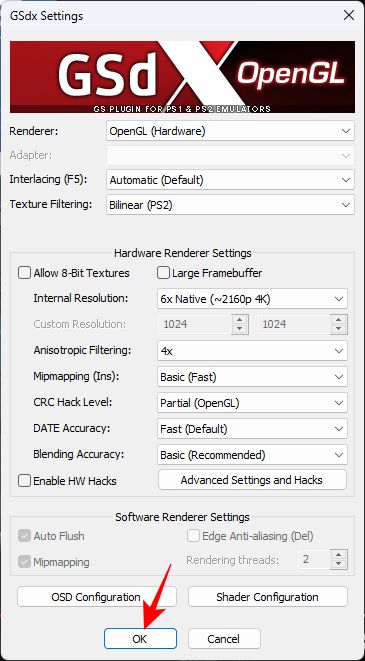The height and width of the screenshot is (661, 365).
Task: Expand the Internal Resolution combo box
Action: [252, 299]
